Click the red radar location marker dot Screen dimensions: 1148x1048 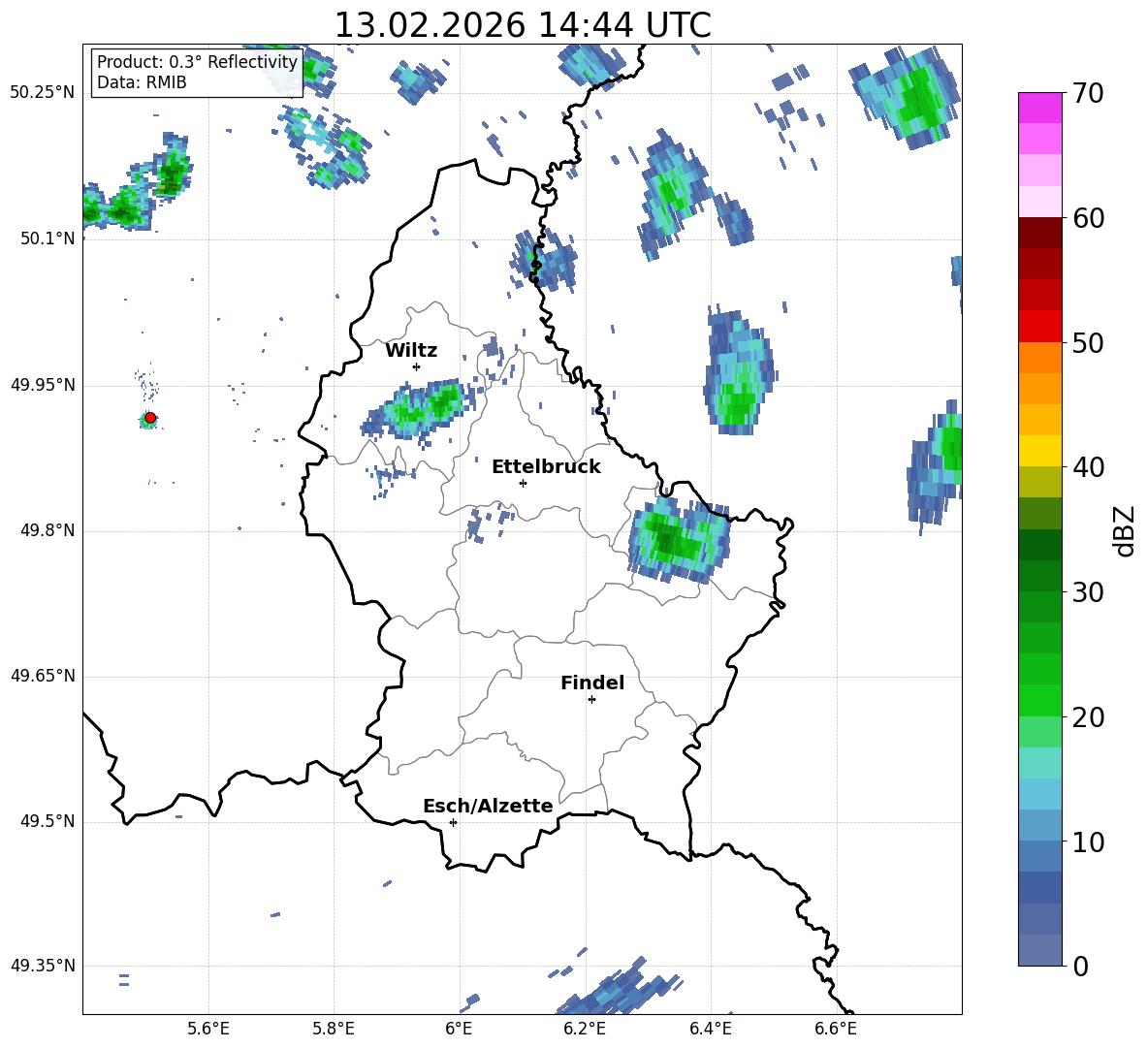click(x=150, y=417)
